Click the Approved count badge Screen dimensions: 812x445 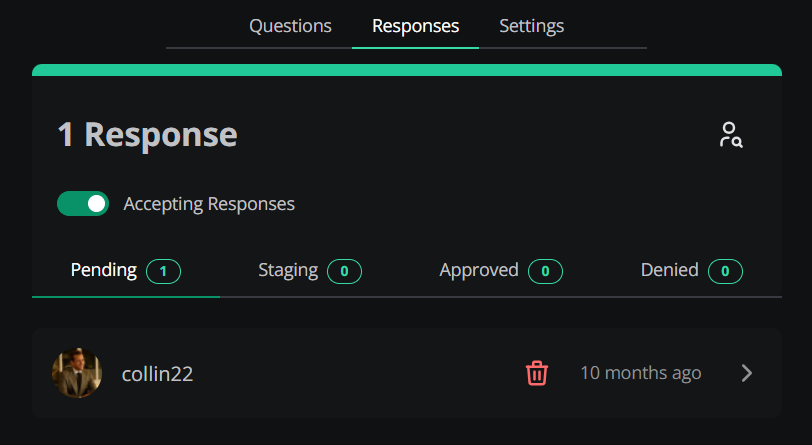pos(545,271)
